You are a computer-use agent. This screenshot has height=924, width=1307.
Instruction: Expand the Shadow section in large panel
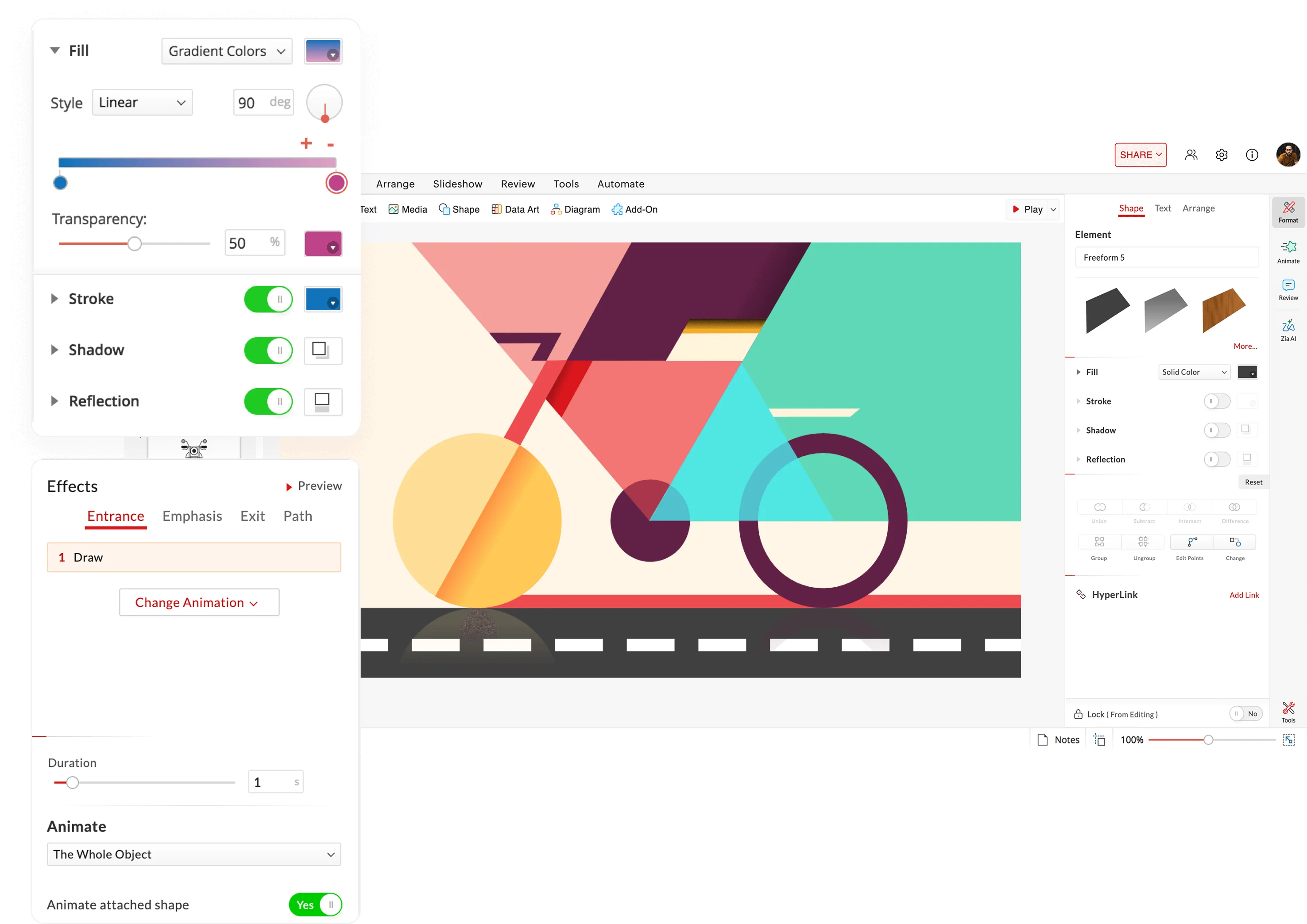point(54,350)
